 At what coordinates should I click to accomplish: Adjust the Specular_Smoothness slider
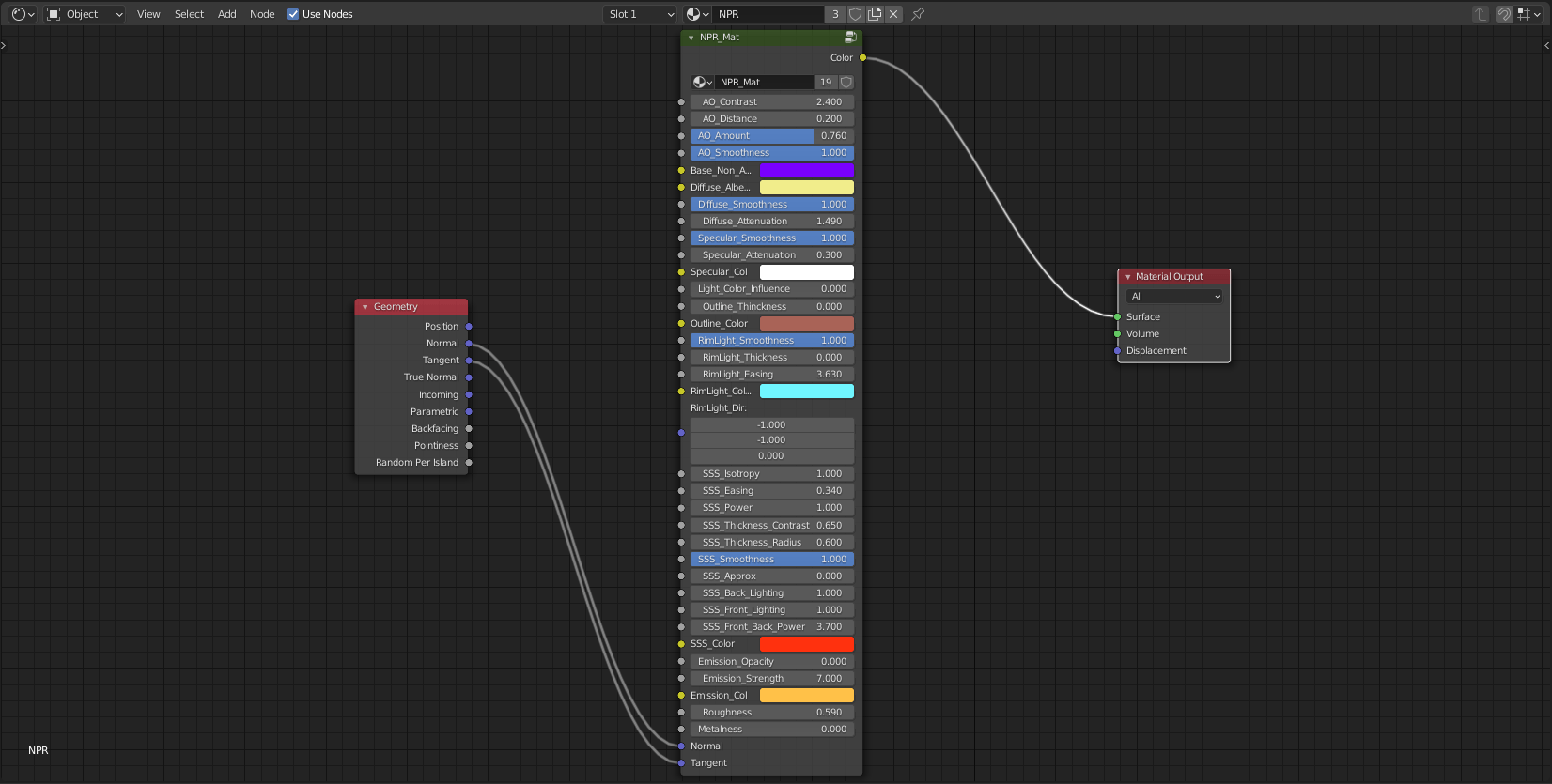point(772,238)
